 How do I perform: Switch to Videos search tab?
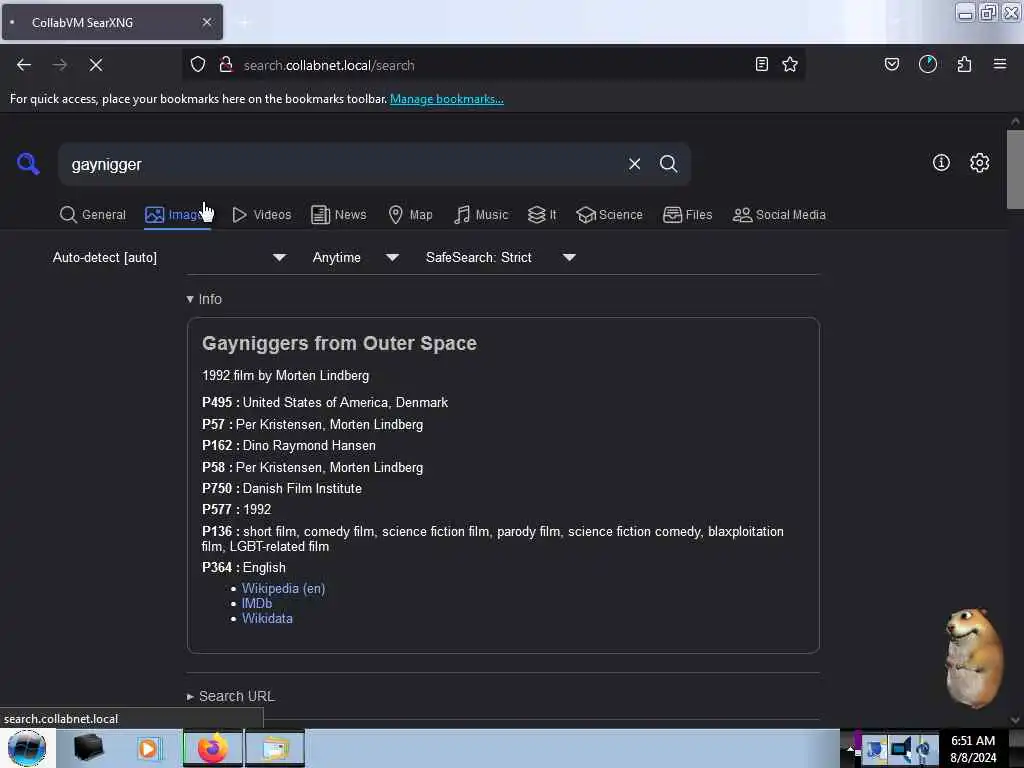(262, 215)
